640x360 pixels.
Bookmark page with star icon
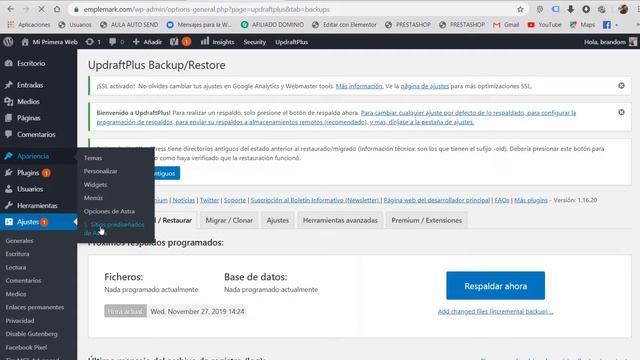pyautogui.click(x=520, y=9)
